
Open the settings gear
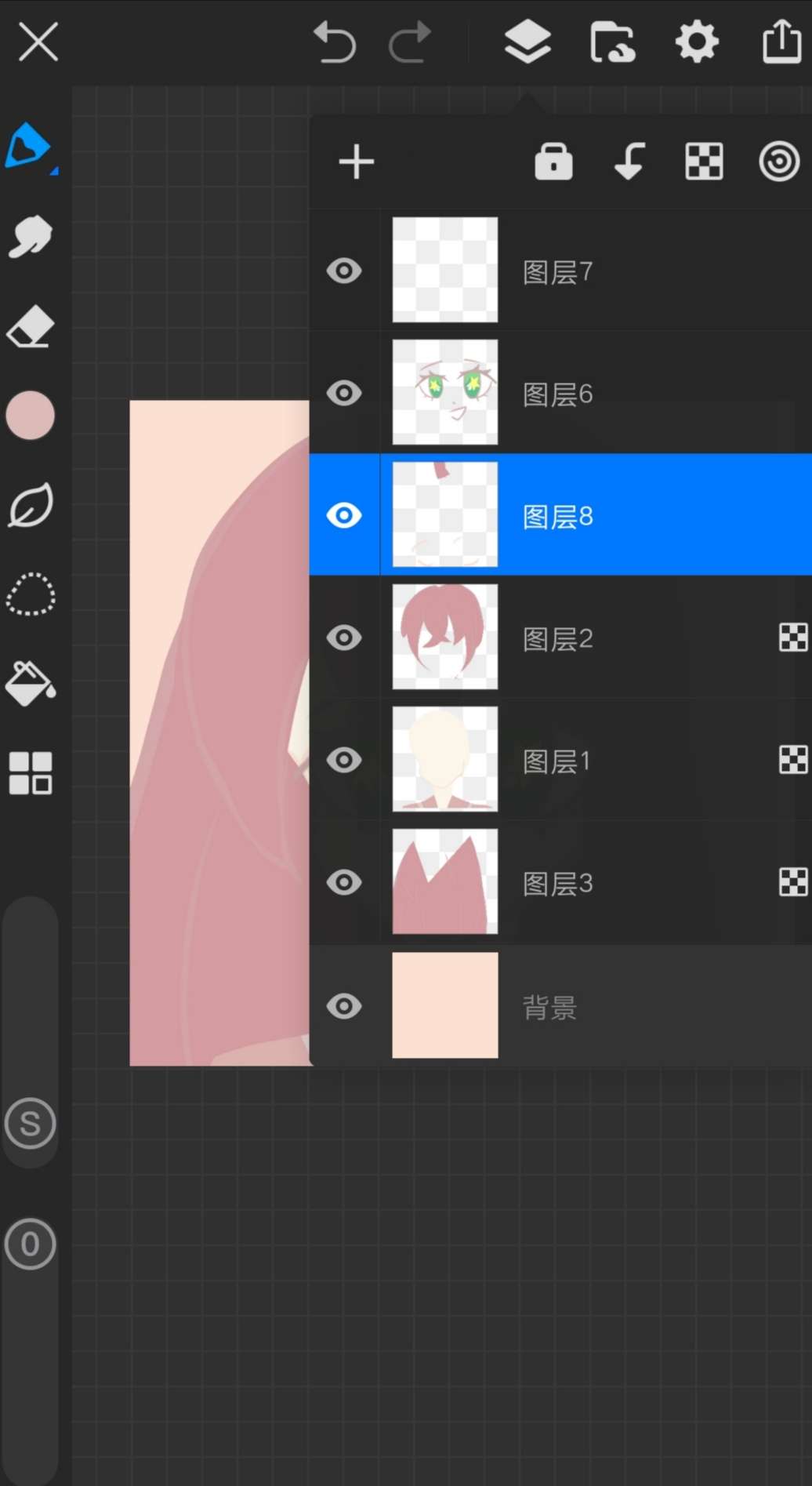696,42
